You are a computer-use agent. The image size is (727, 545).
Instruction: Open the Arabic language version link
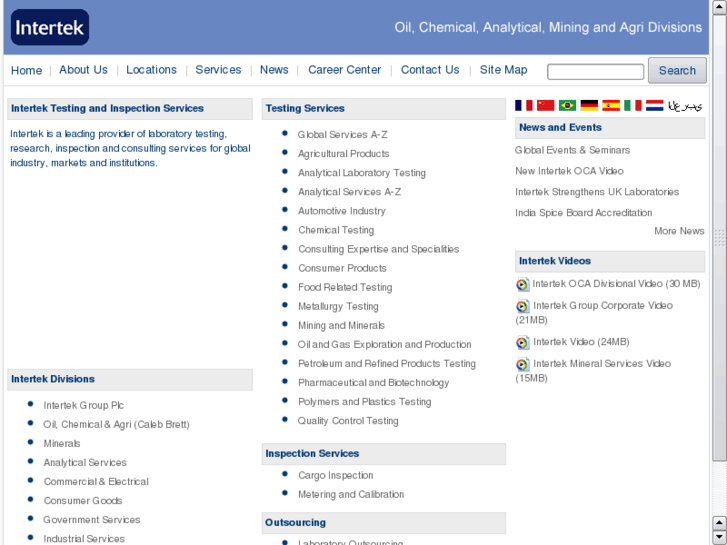click(686, 105)
